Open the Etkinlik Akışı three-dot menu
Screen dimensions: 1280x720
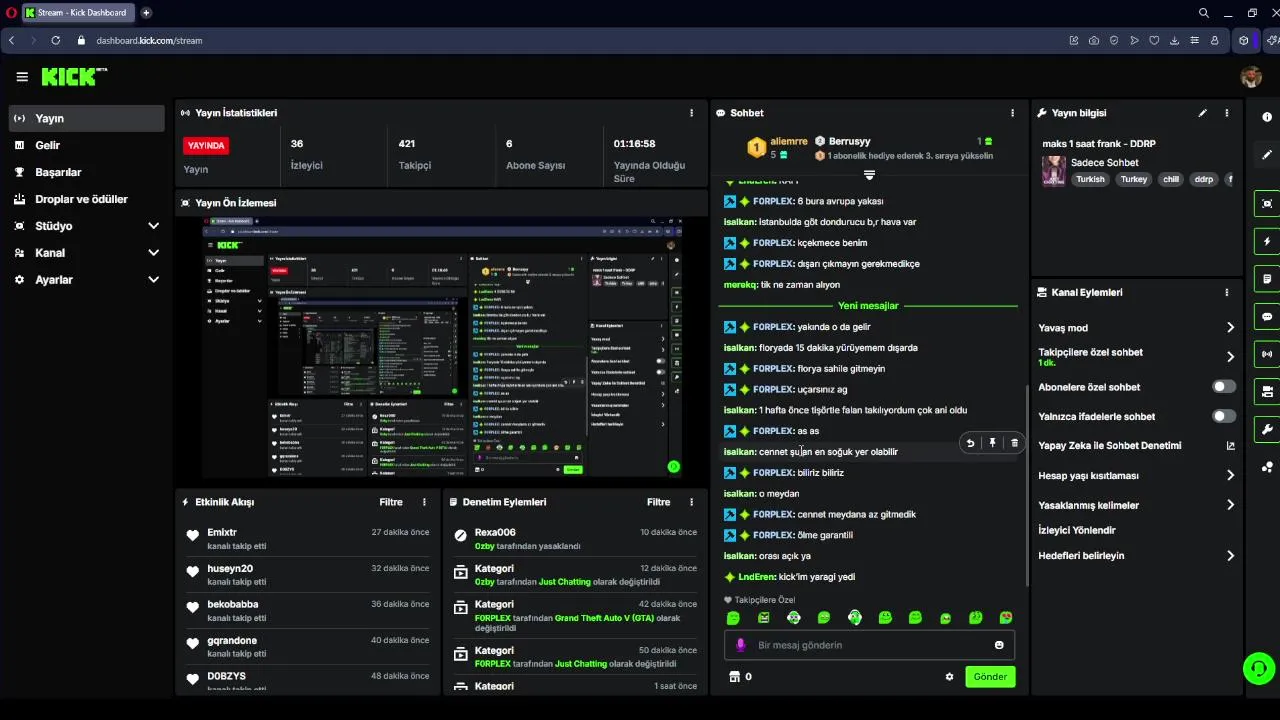coord(424,502)
